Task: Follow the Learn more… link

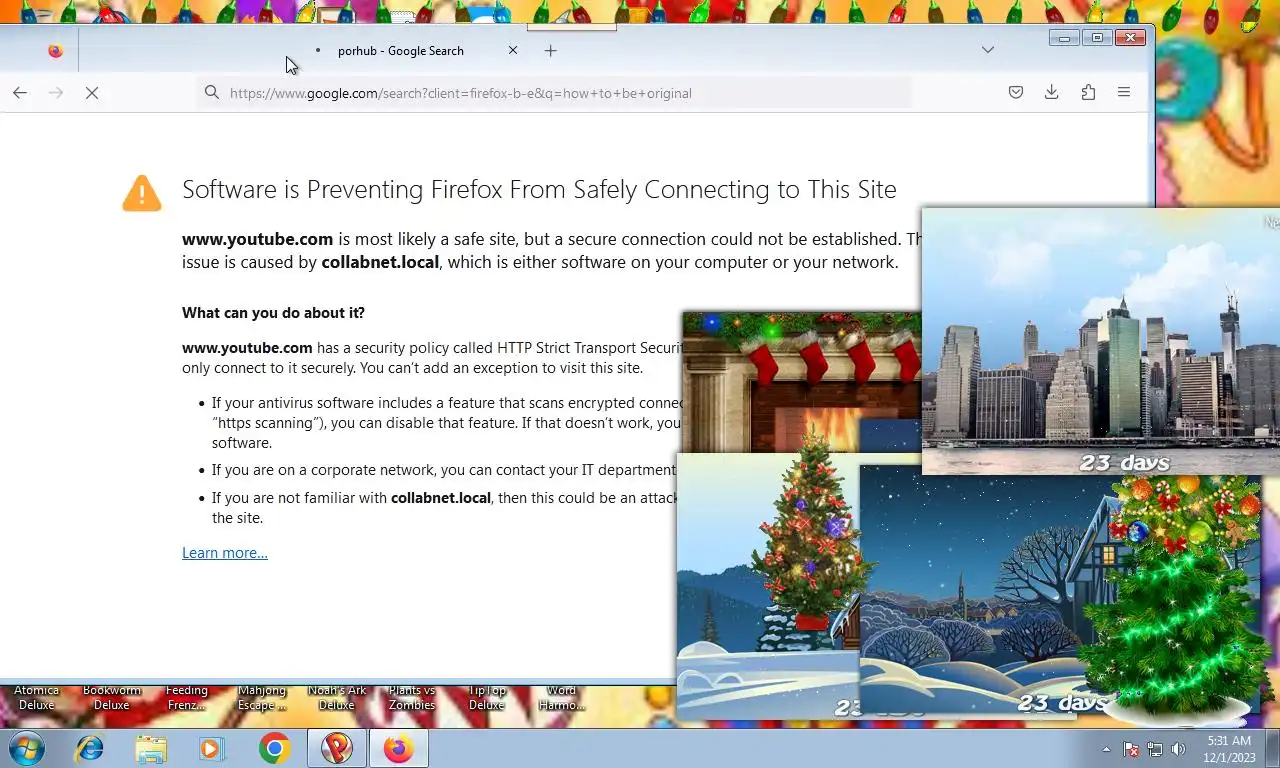Action: pyautogui.click(x=225, y=553)
